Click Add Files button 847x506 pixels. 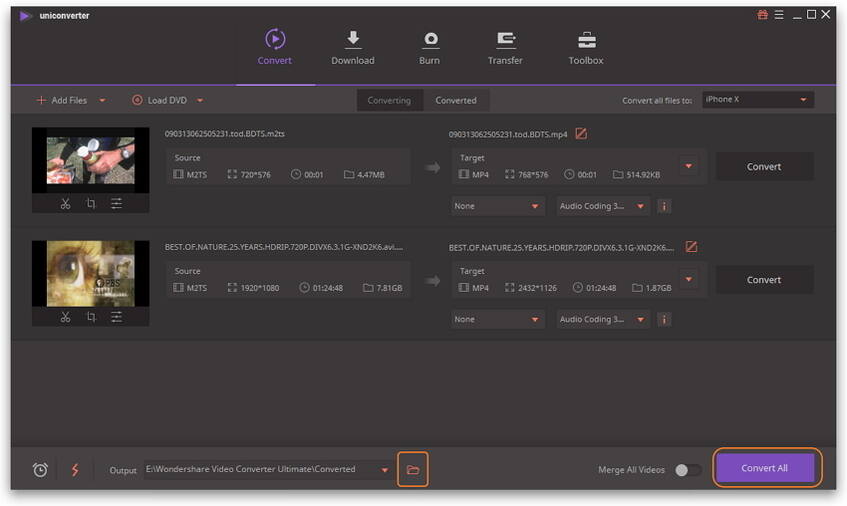62,100
